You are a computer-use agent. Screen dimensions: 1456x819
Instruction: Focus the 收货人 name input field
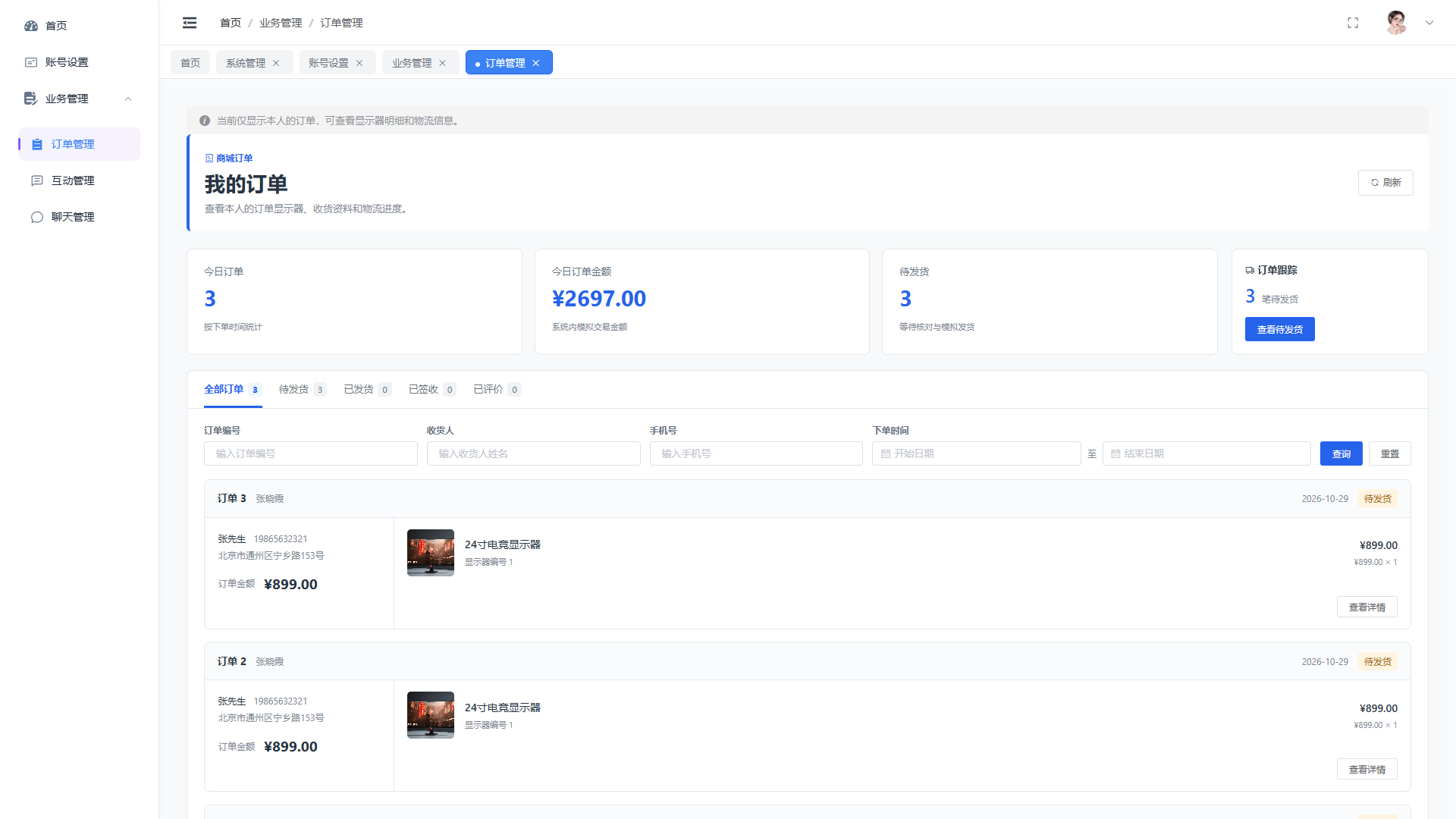534,453
